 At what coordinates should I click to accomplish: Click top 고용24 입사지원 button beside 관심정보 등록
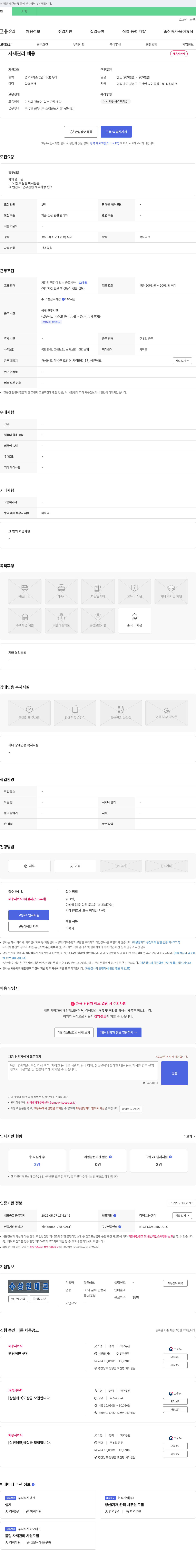[x=116, y=131]
